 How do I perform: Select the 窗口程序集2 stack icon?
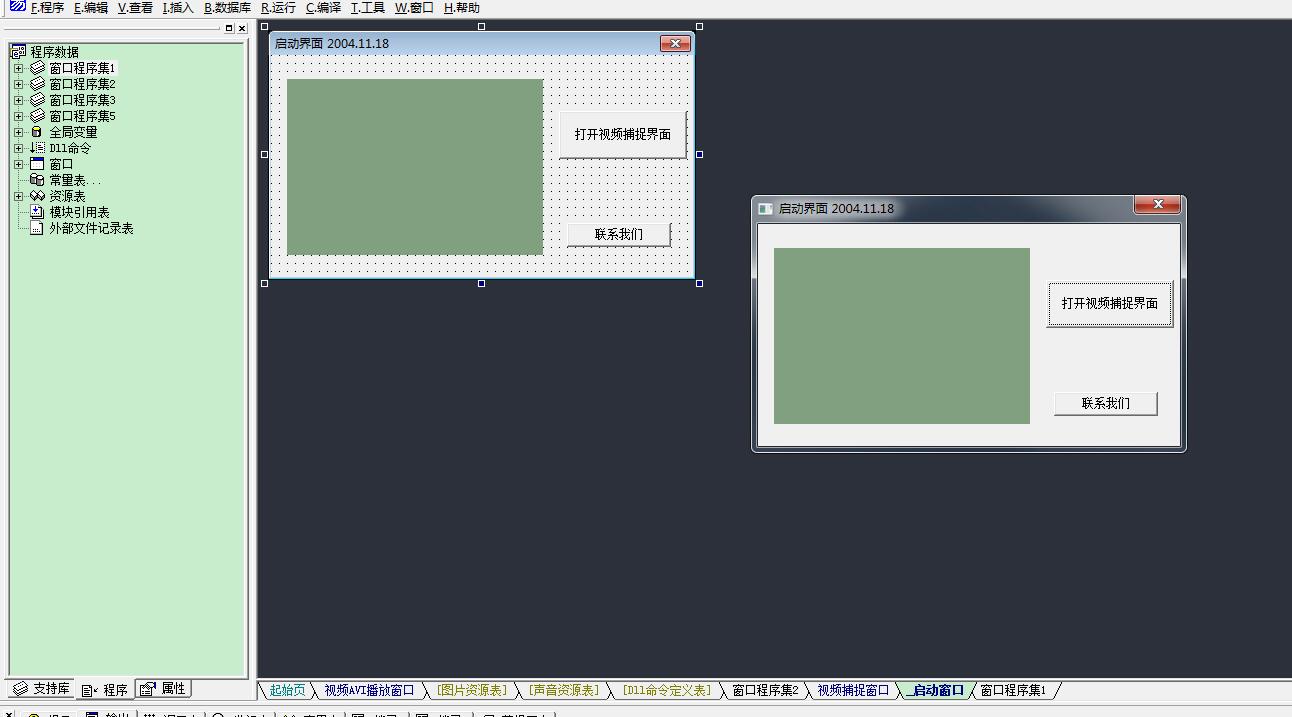tap(38, 84)
